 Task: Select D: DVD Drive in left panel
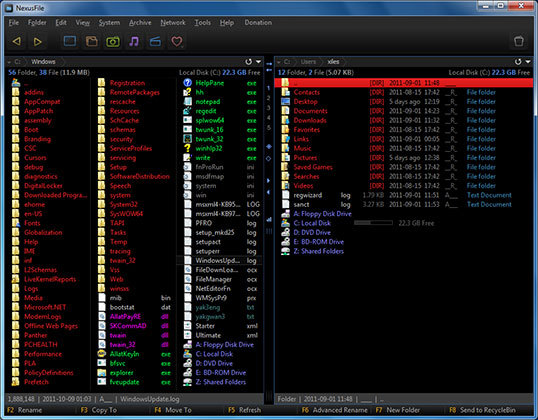coord(214,363)
